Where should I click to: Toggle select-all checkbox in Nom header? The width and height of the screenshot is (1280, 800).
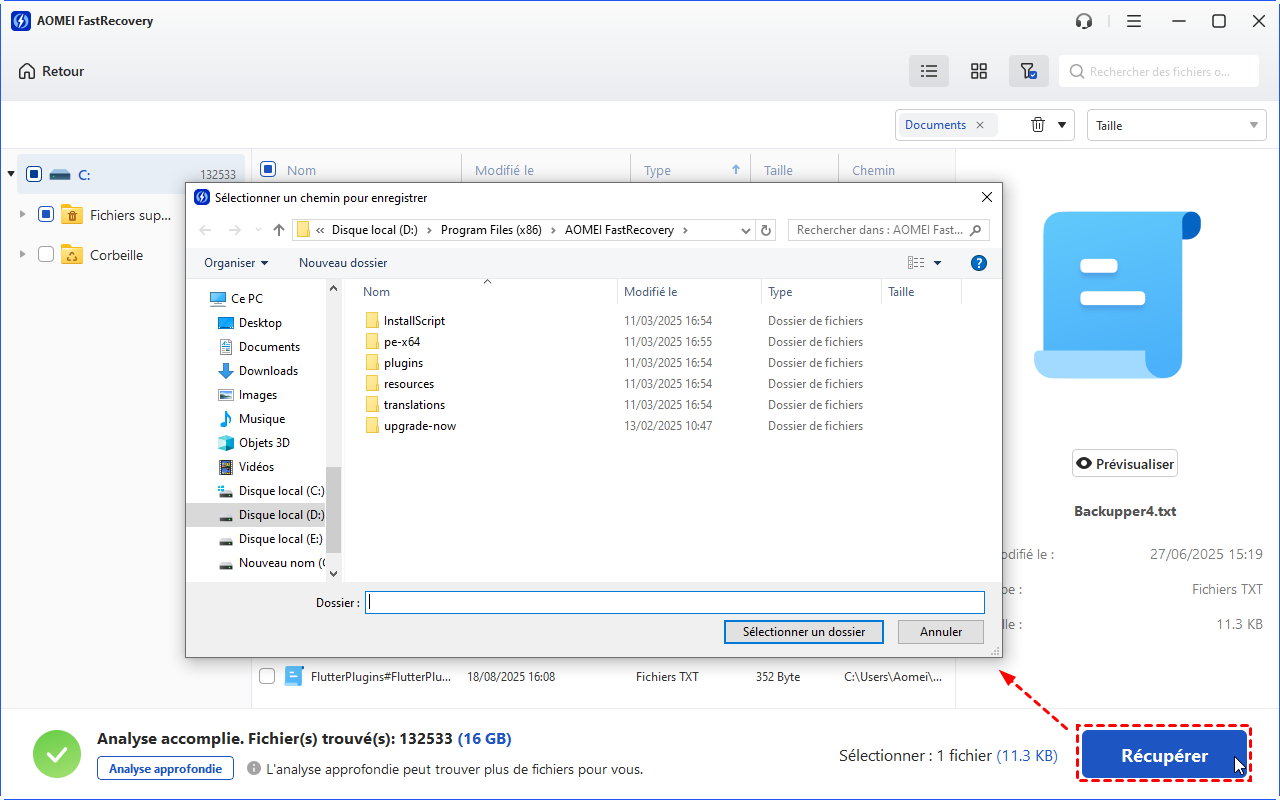coord(267,170)
